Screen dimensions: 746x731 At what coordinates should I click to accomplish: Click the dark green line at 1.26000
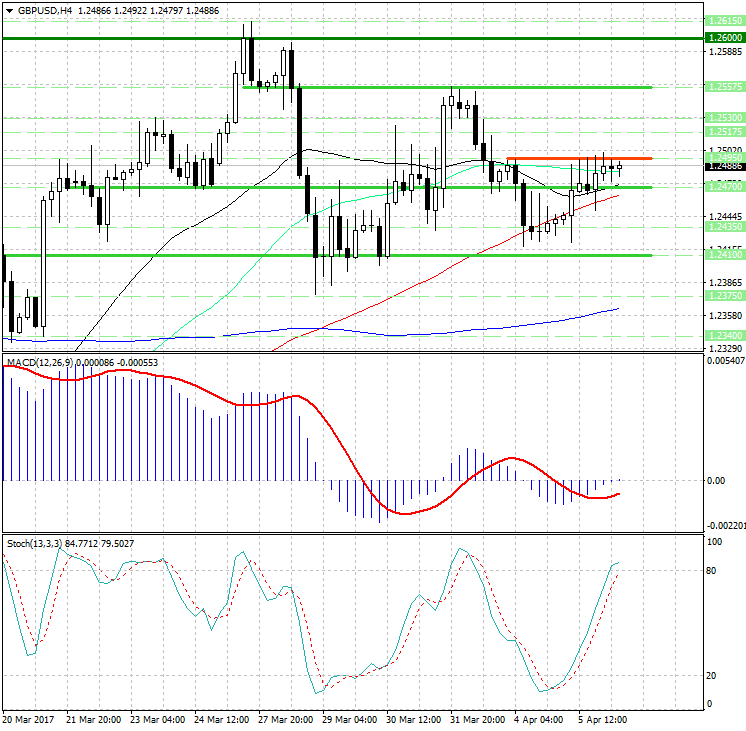pyautogui.click(x=350, y=38)
